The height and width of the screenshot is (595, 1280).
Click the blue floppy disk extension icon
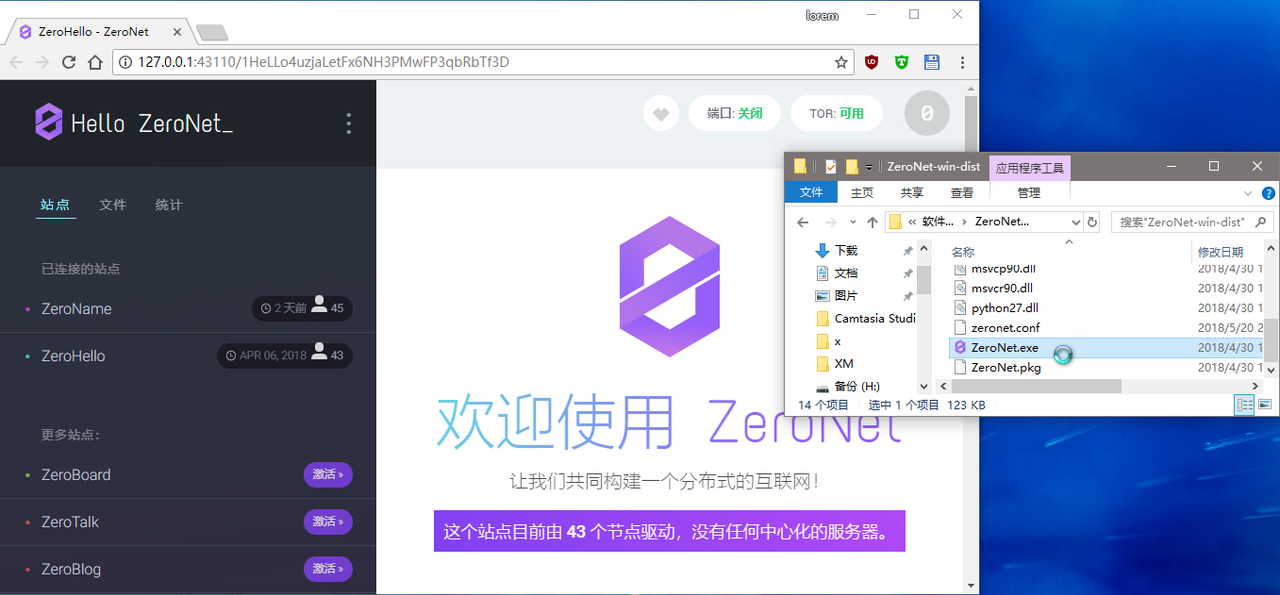(932, 62)
